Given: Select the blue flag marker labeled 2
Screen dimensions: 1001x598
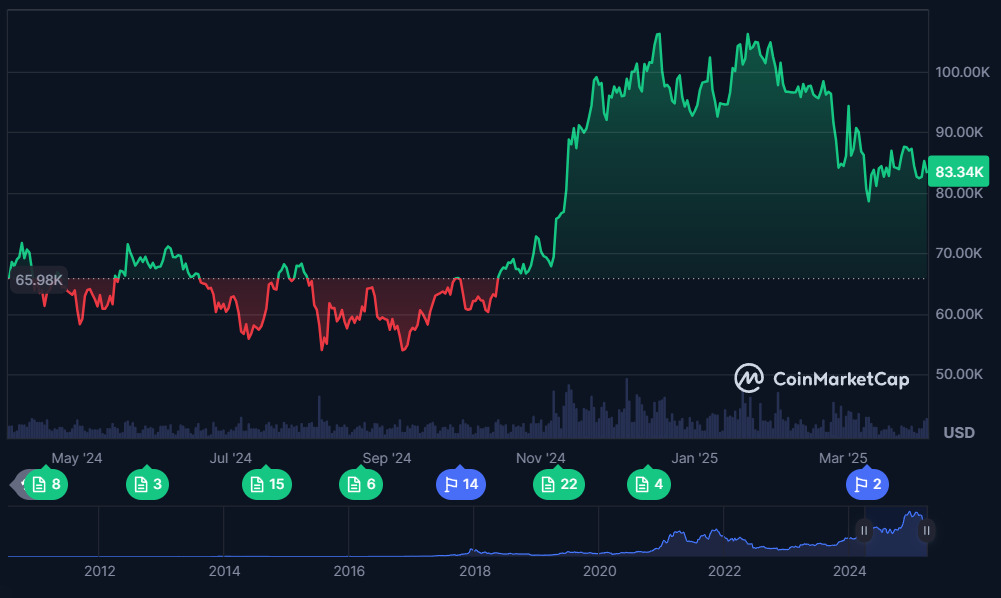Looking at the screenshot, I should pos(870,485).
